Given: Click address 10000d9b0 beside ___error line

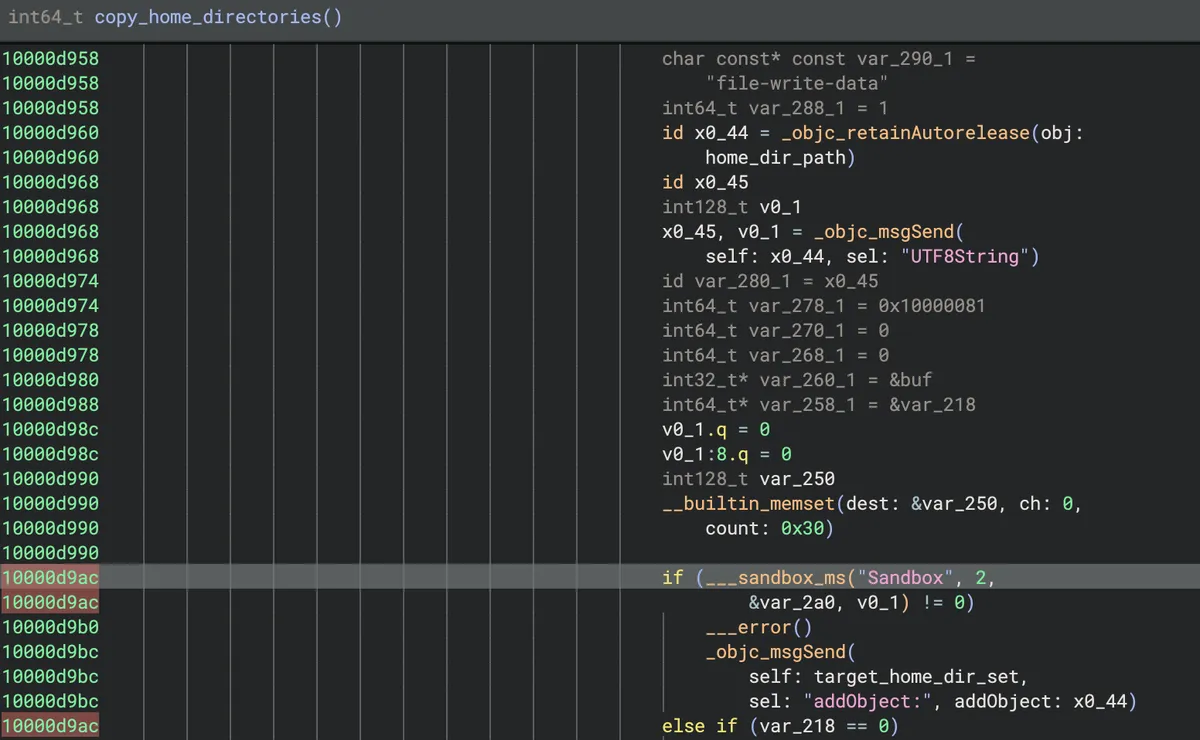Looking at the screenshot, I should pos(50,627).
